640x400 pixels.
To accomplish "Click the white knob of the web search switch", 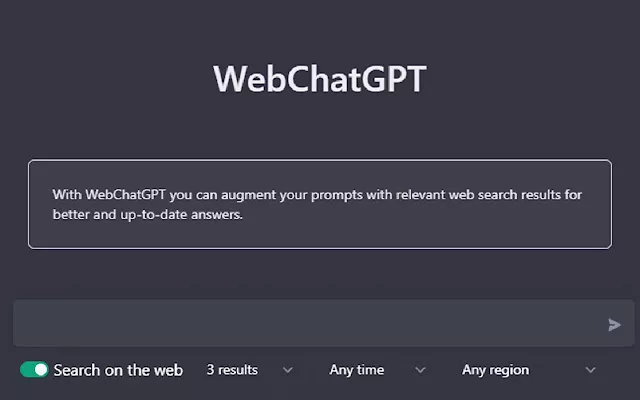I will [41, 370].
